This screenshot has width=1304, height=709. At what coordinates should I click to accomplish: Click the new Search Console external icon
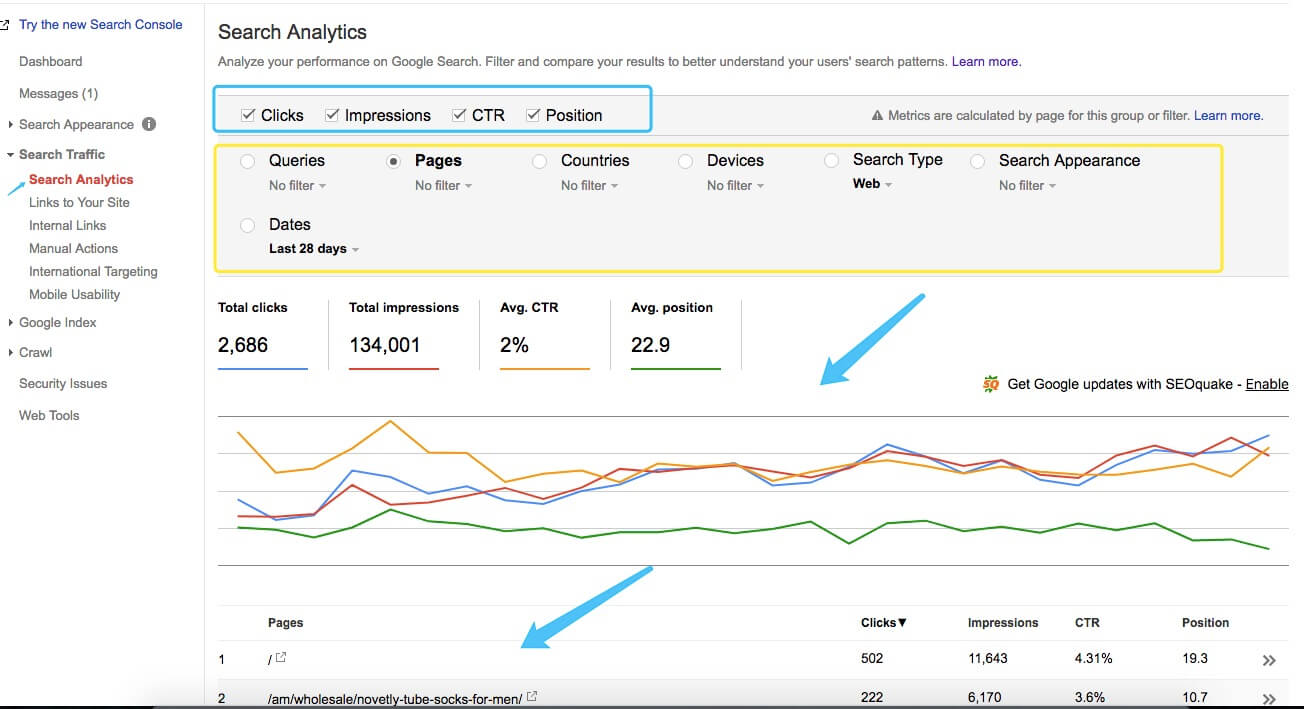click(x=5, y=25)
